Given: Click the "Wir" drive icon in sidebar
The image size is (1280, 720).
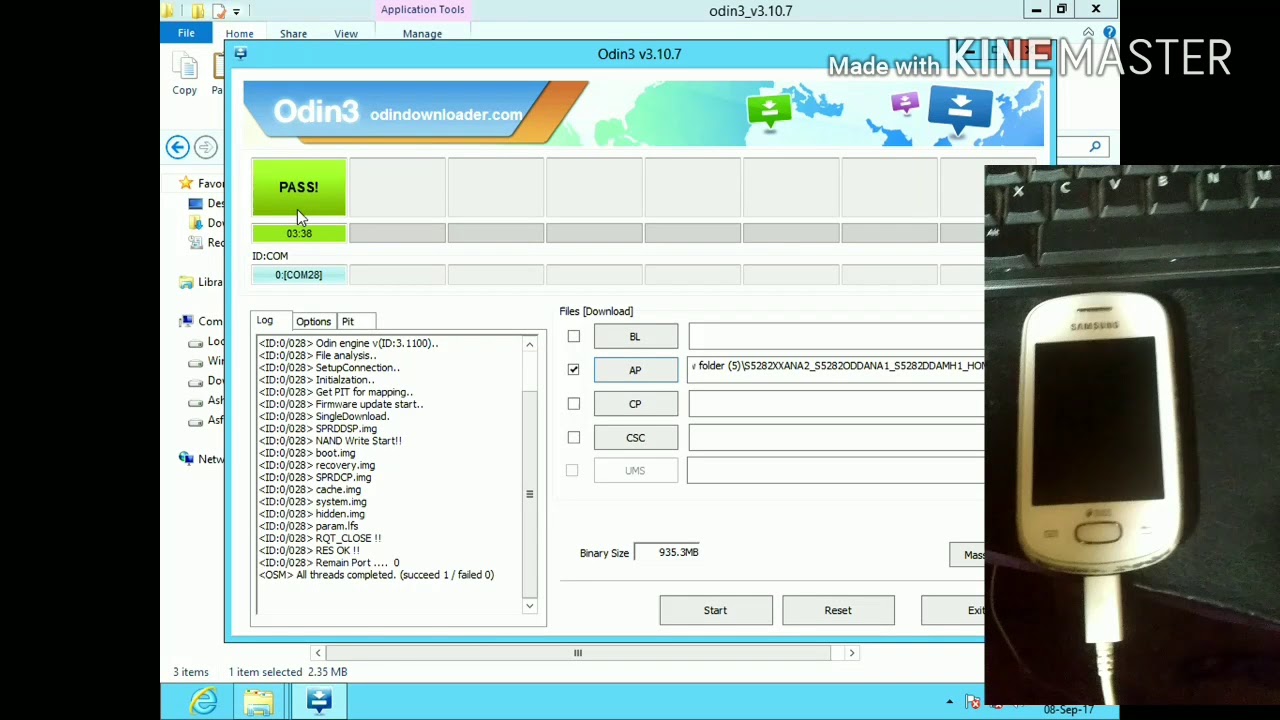Looking at the screenshot, I should (x=196, y=361).
